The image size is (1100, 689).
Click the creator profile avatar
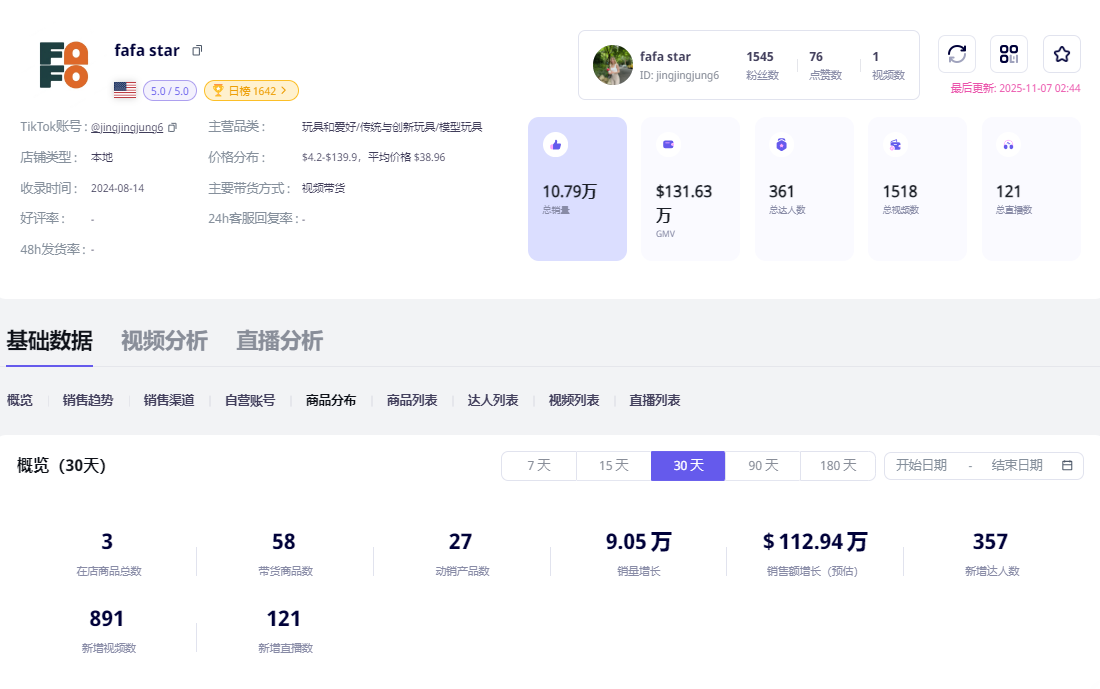coord(613,65)
